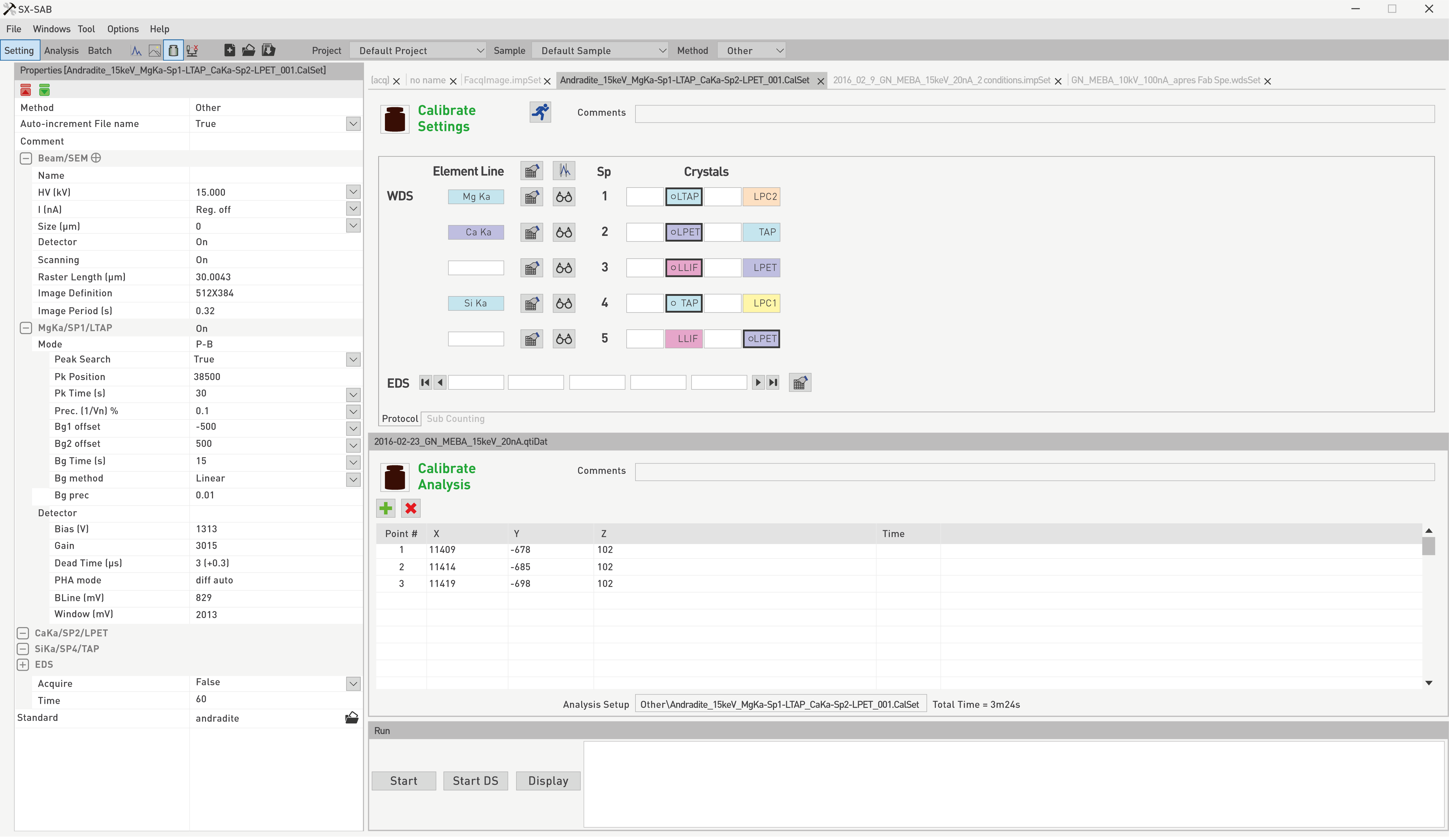Click the Si Ka element line swatch
Viewport: 1449px width, 840px height.
(x=475, y=303)
